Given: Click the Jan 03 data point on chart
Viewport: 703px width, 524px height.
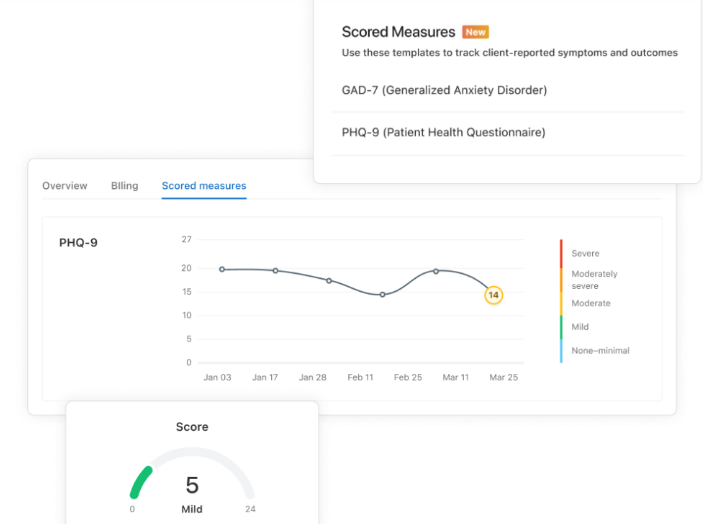Looking at the screenshot, I should [x=222, y=269].
